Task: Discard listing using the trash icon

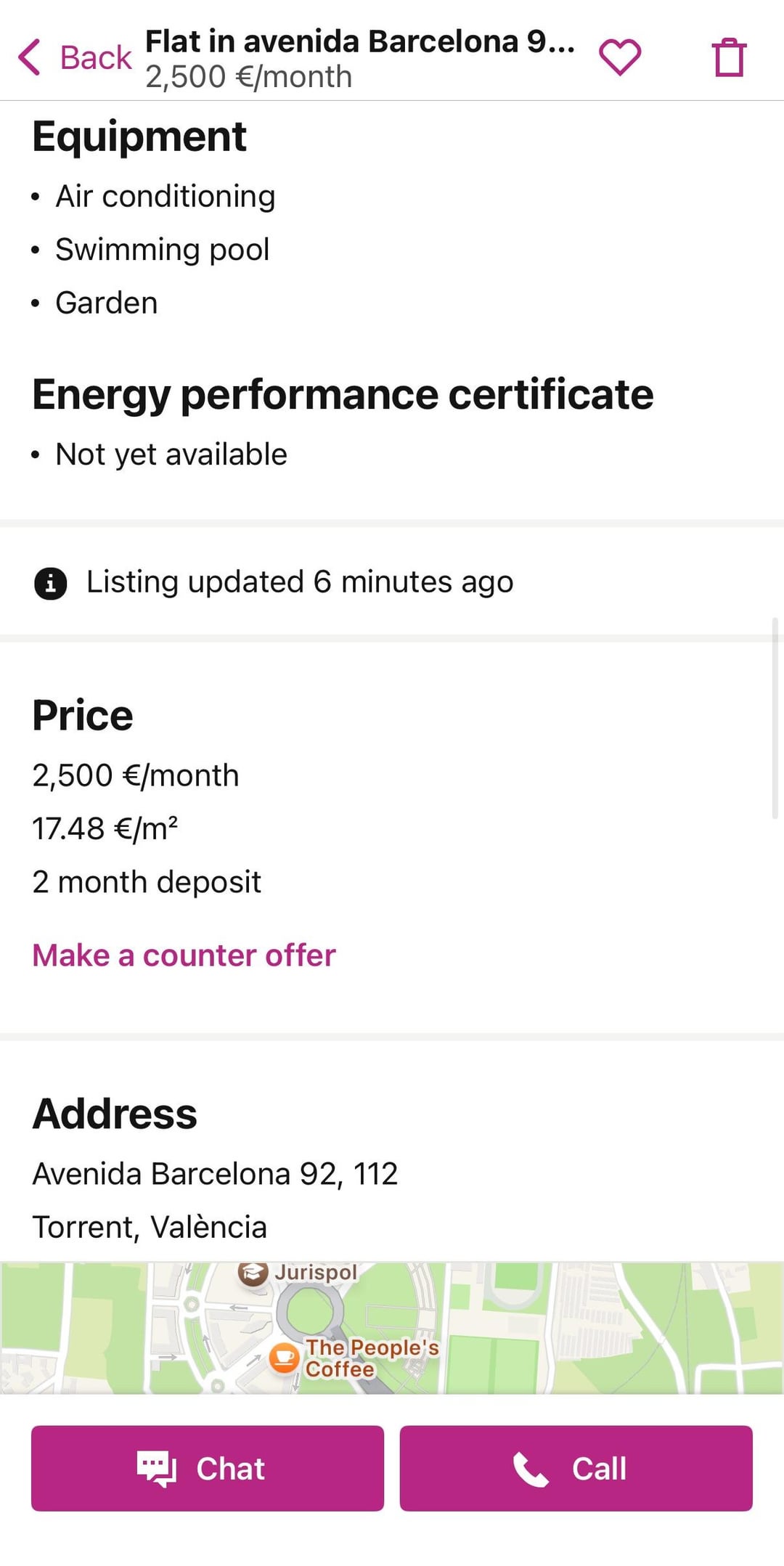Action: click(x=729, y=57)
